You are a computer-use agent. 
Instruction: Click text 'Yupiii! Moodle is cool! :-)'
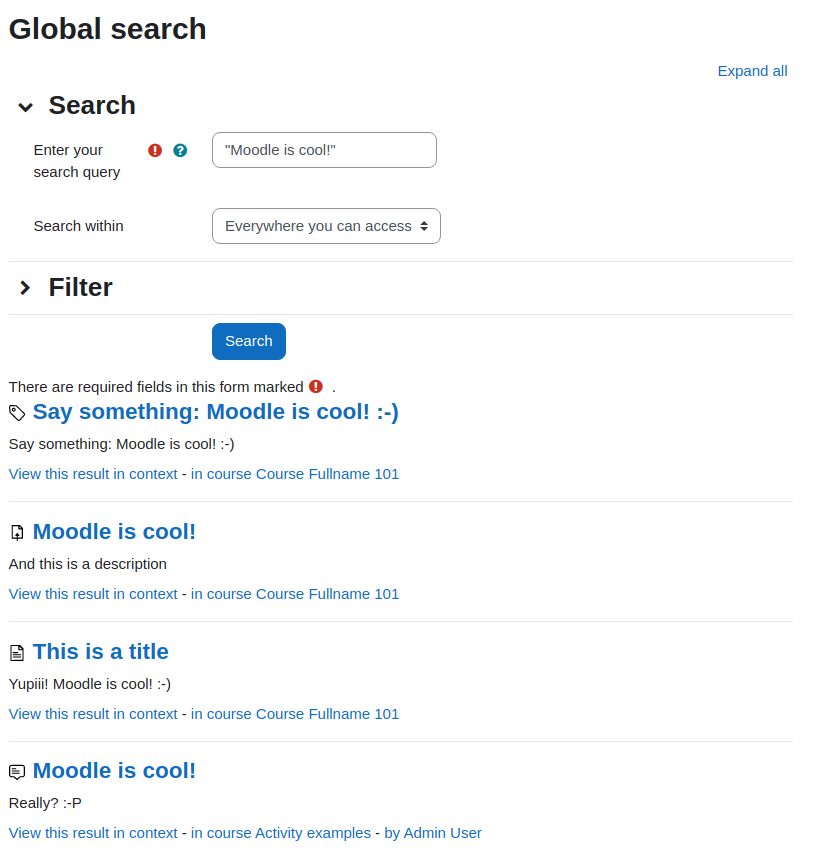90,684
